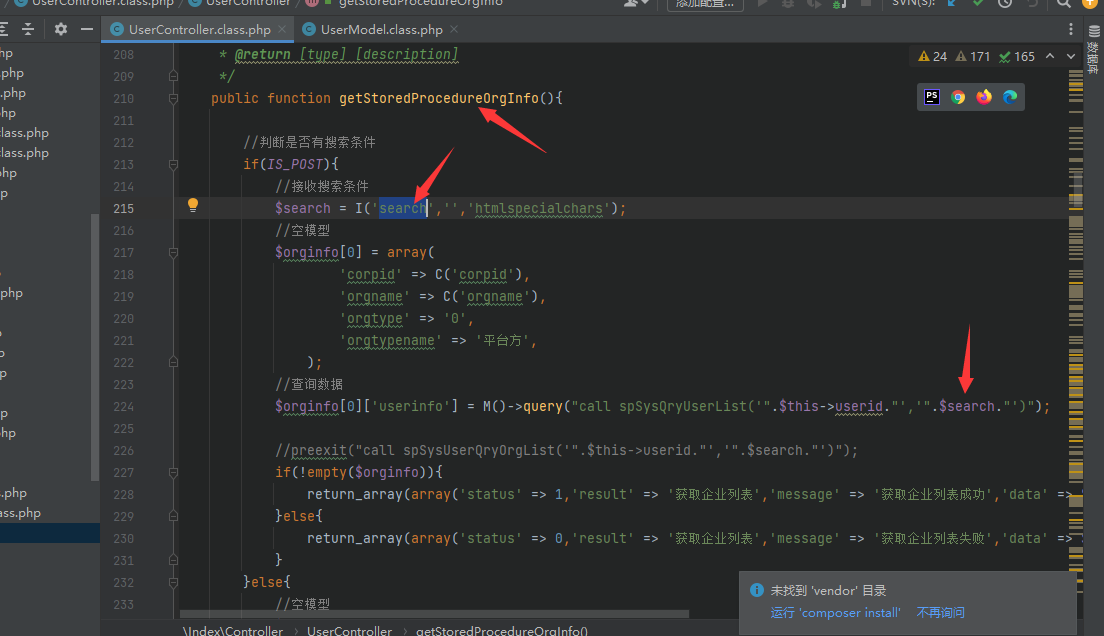1104x636 pixels.
Task: Collapse all nodes in the project panel
Action: [28, 29]
